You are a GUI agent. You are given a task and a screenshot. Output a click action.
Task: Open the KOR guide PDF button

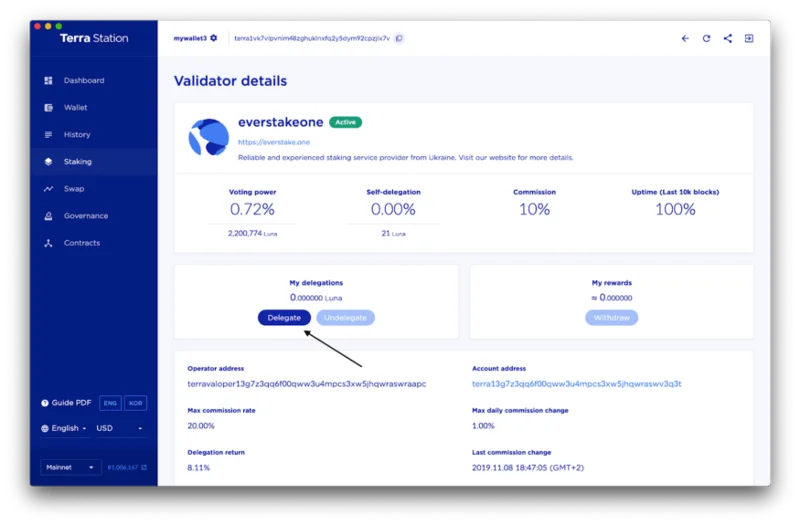point(136,403)
